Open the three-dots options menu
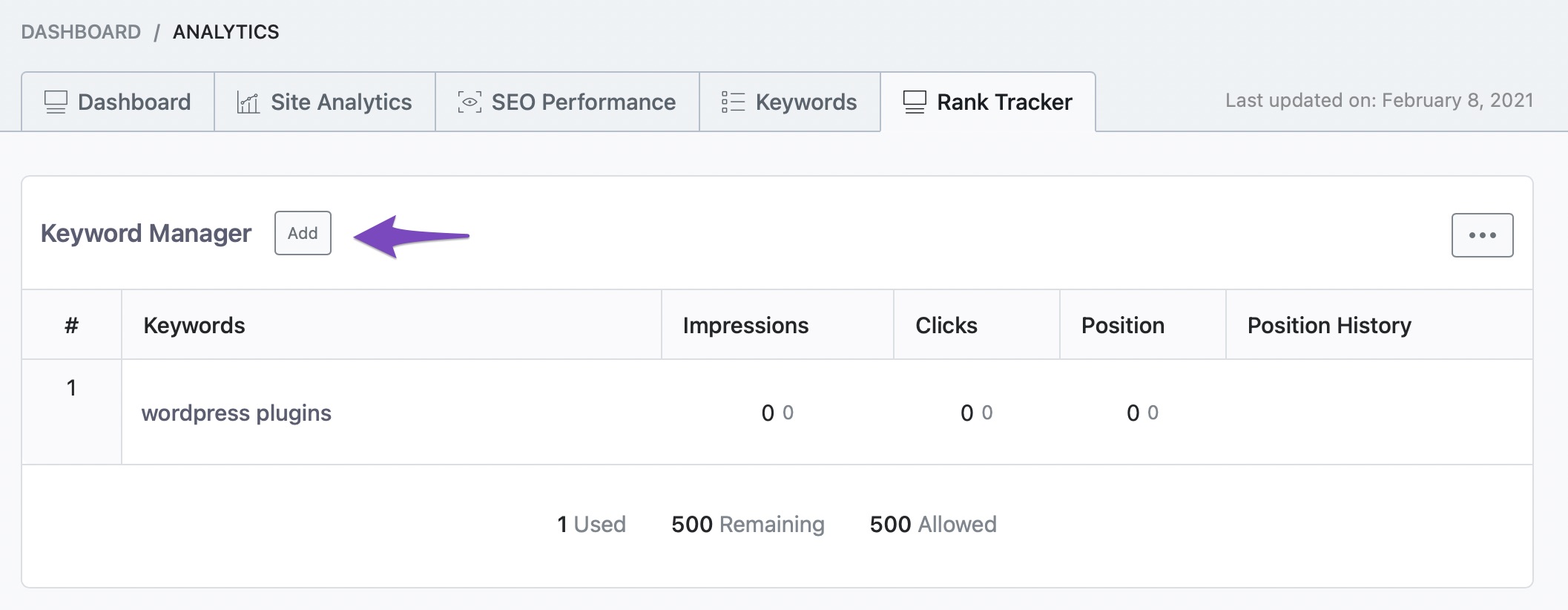 (x=1482, y=235)
